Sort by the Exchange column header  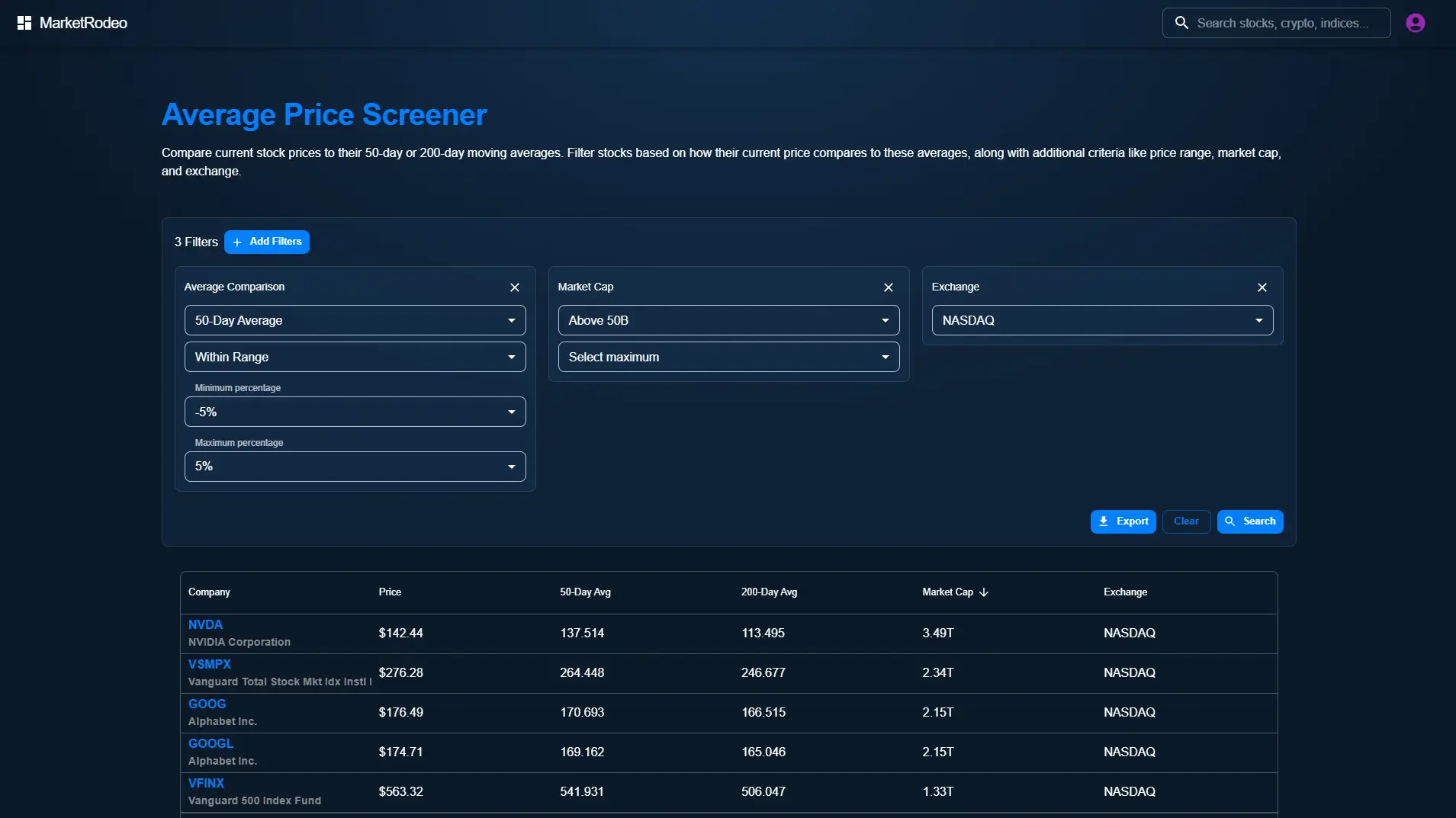[1125, 592]
